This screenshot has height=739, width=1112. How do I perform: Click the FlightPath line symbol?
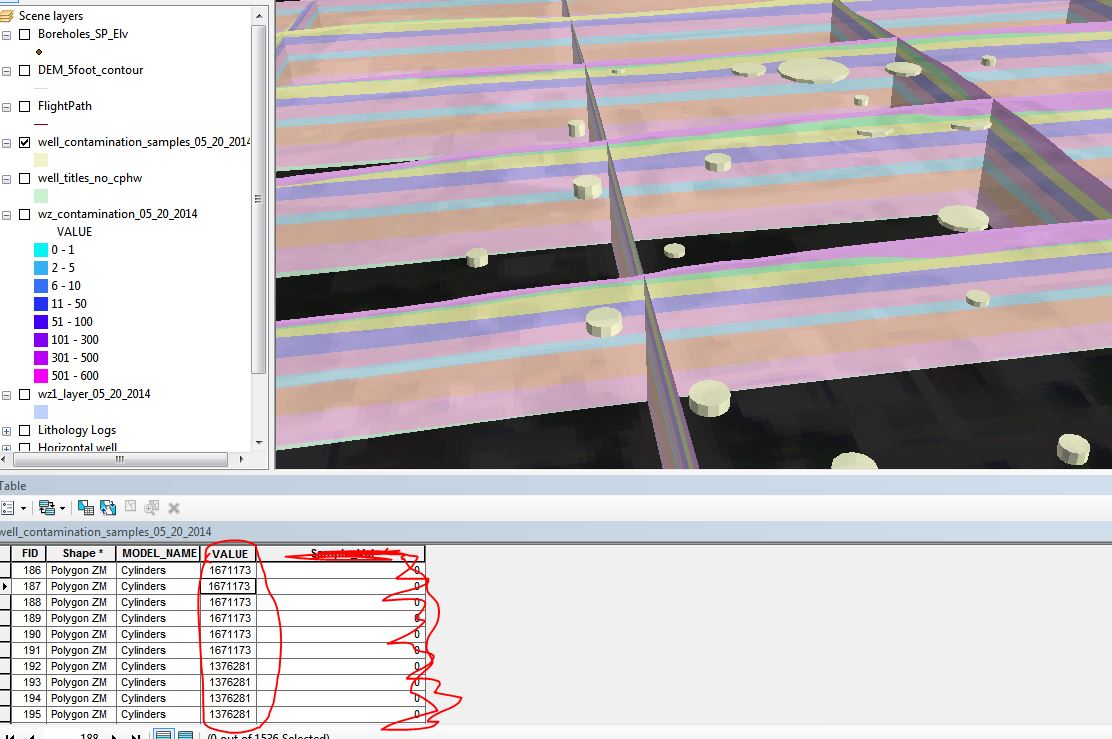click(x=40, y=124)
